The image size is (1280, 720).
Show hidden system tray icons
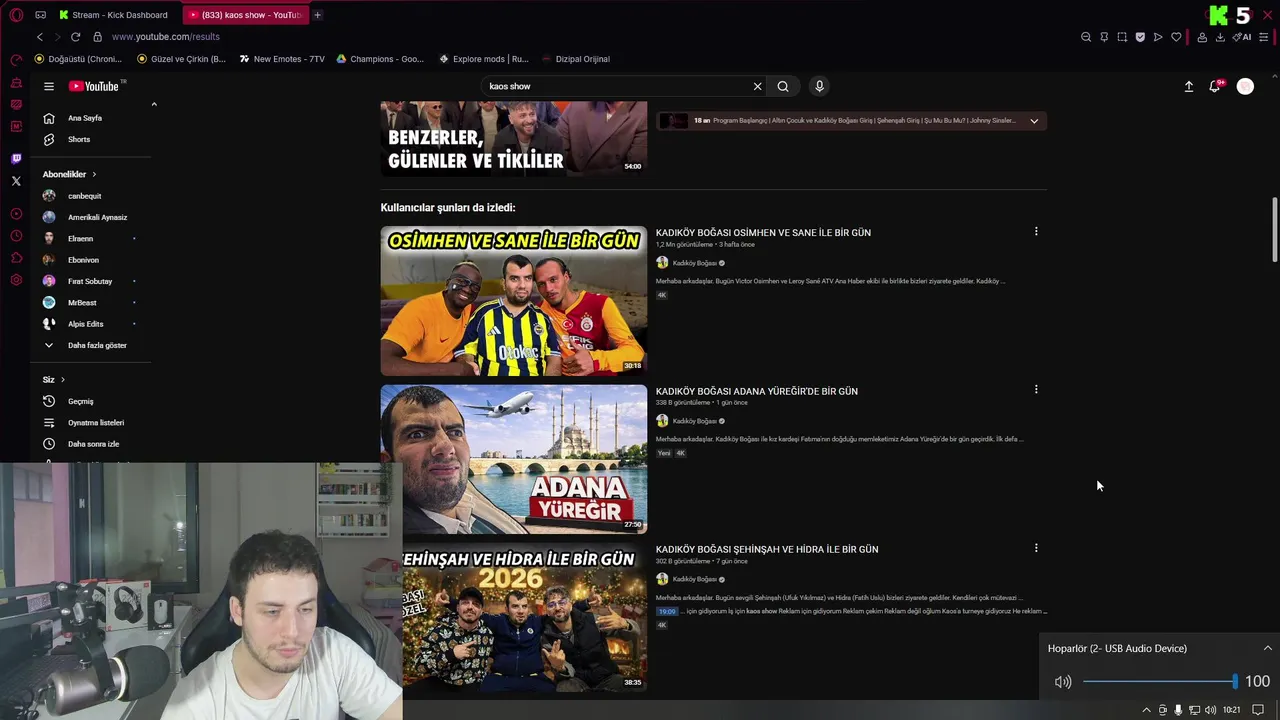1146,710
